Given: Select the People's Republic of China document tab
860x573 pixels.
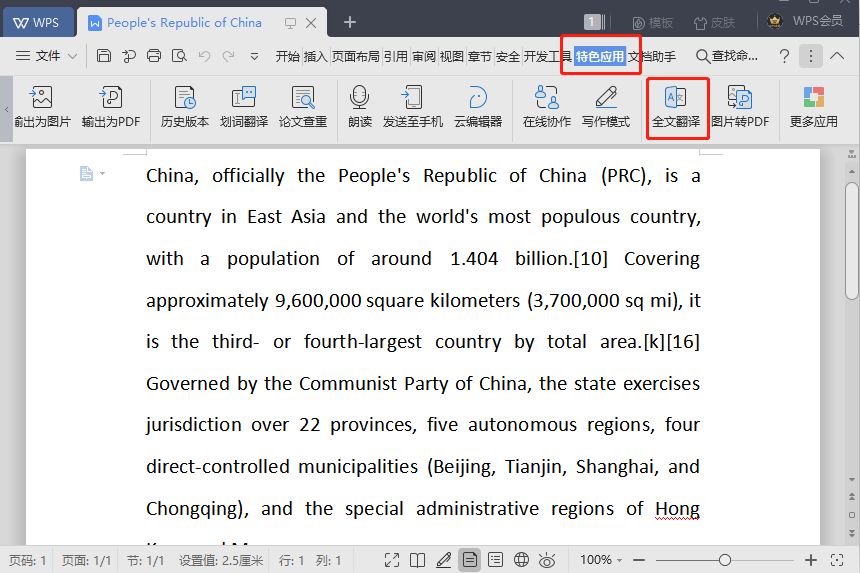Looking at the screenshot, I should click(184, 22).
